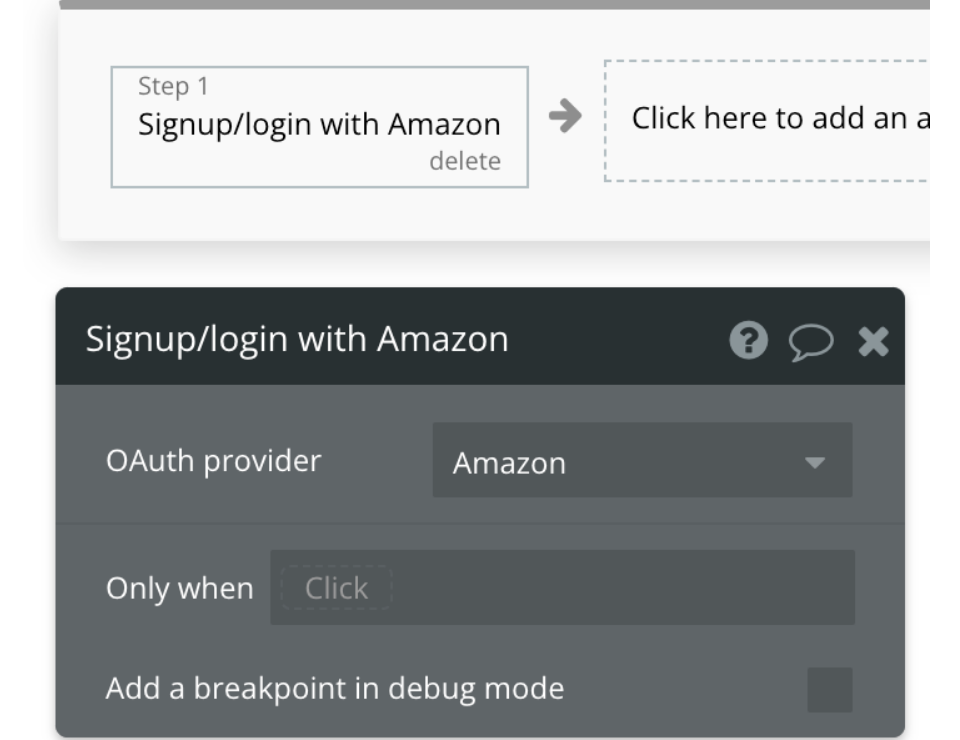
Task: Expand the dropdown caret next to Amazon
Action: (x=815, y=462)
